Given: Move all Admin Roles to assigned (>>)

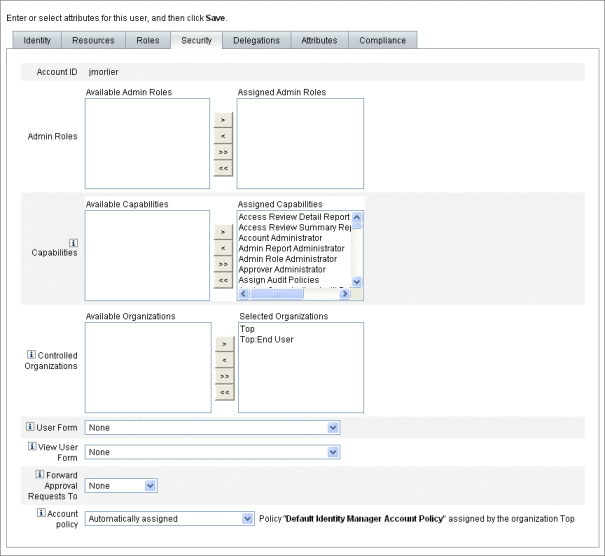Looking at the screenshot, I should [x=223, y=152].
